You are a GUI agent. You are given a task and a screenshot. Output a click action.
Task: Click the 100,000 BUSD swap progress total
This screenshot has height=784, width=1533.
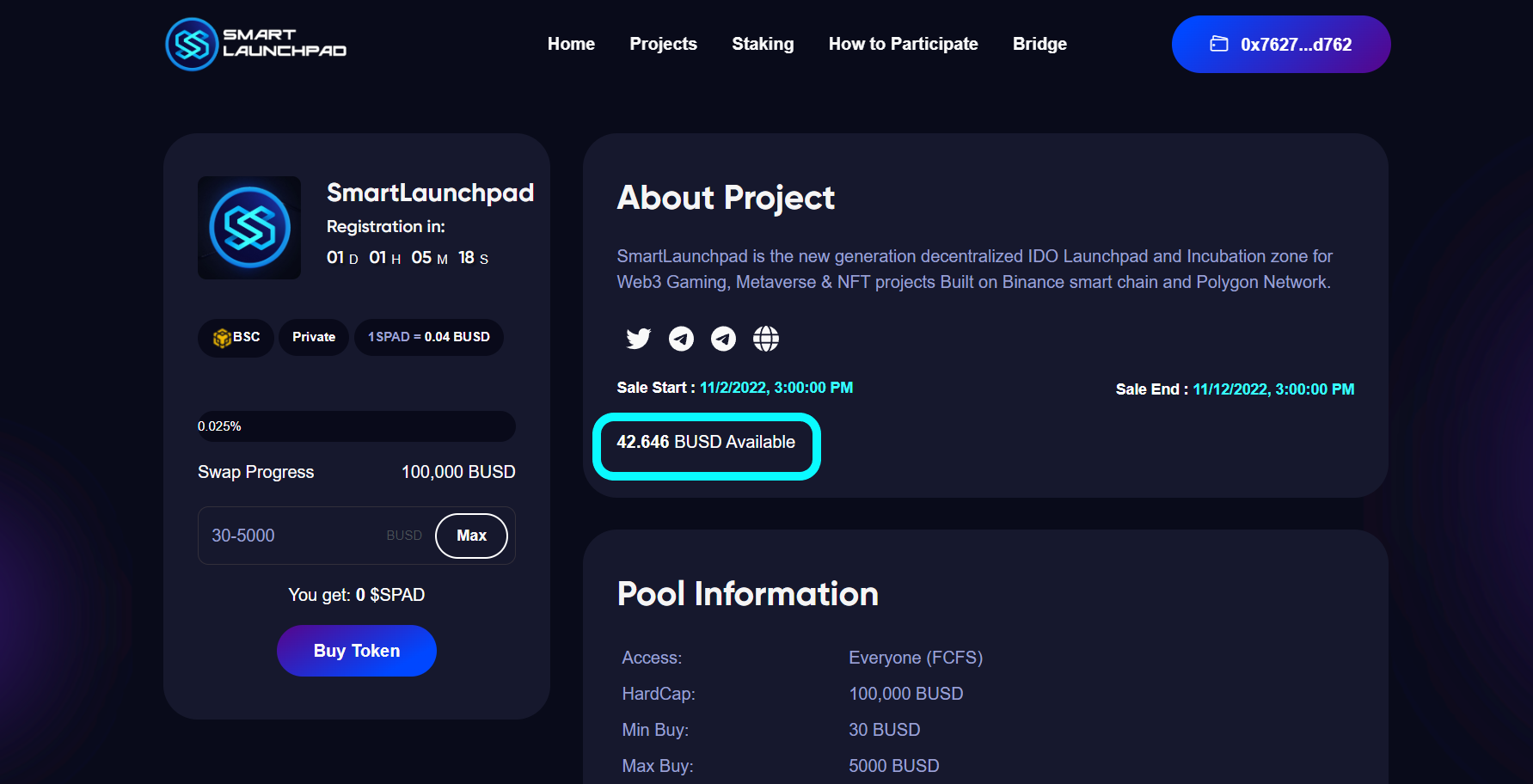458,472
